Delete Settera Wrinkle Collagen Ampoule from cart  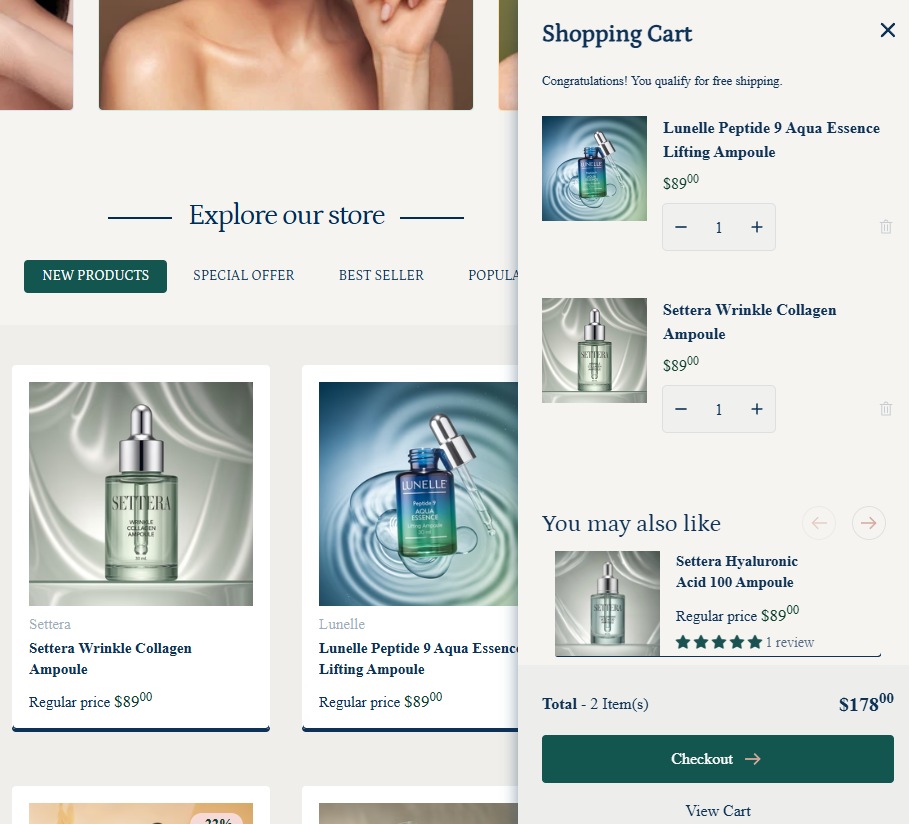tap(886, 409)
